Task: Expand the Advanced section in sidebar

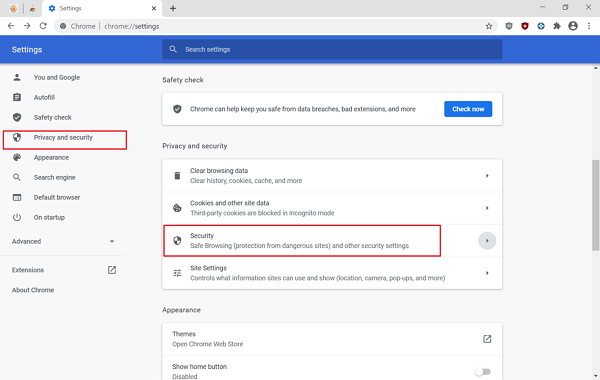Action: click(63, 241)
